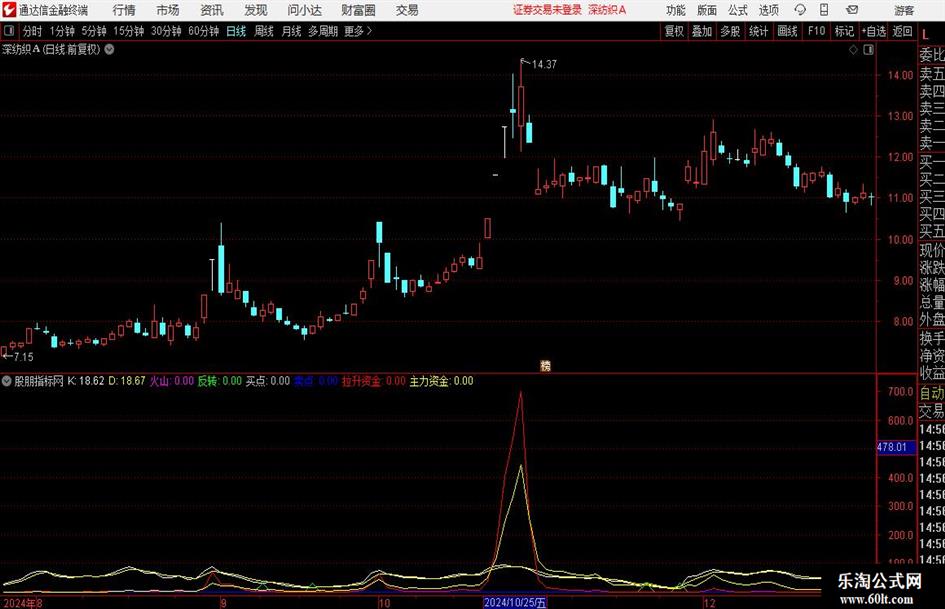Open the 市场 menu
Viewport: 945px width, 609px height.
pos(168,10)
